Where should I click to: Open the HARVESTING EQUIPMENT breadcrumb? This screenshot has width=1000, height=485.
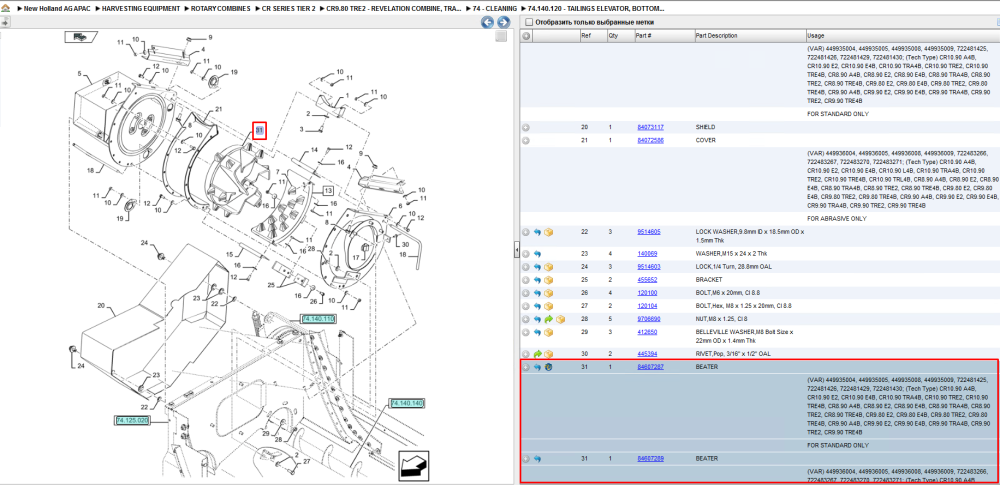click(x=141, y=10)
